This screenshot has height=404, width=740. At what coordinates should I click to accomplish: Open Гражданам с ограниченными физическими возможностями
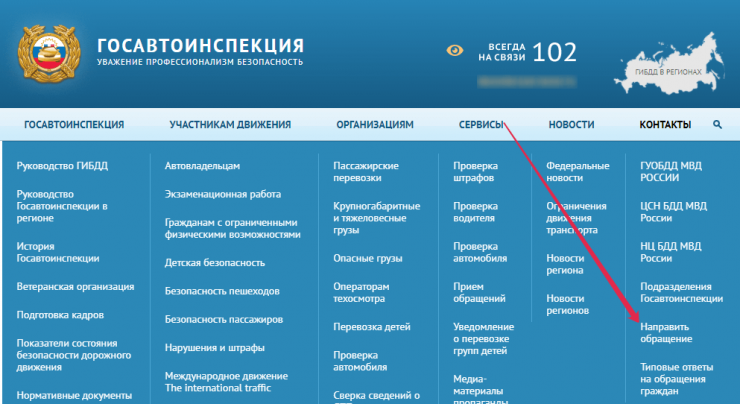[233, 228]
